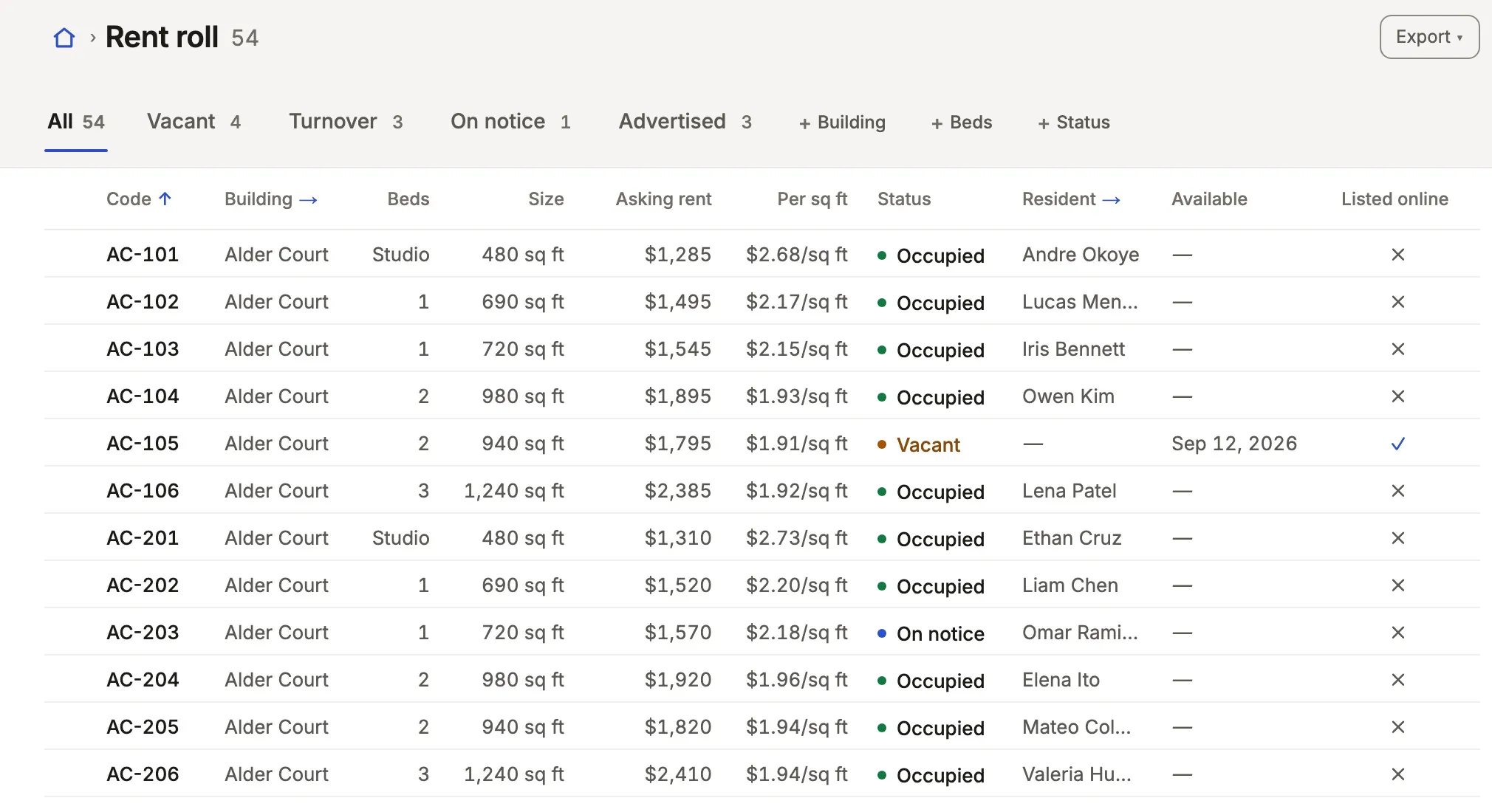Viewport: 1492px width, 812px height.
Task: Click listed online X for AC-102
Action: 1397,302
